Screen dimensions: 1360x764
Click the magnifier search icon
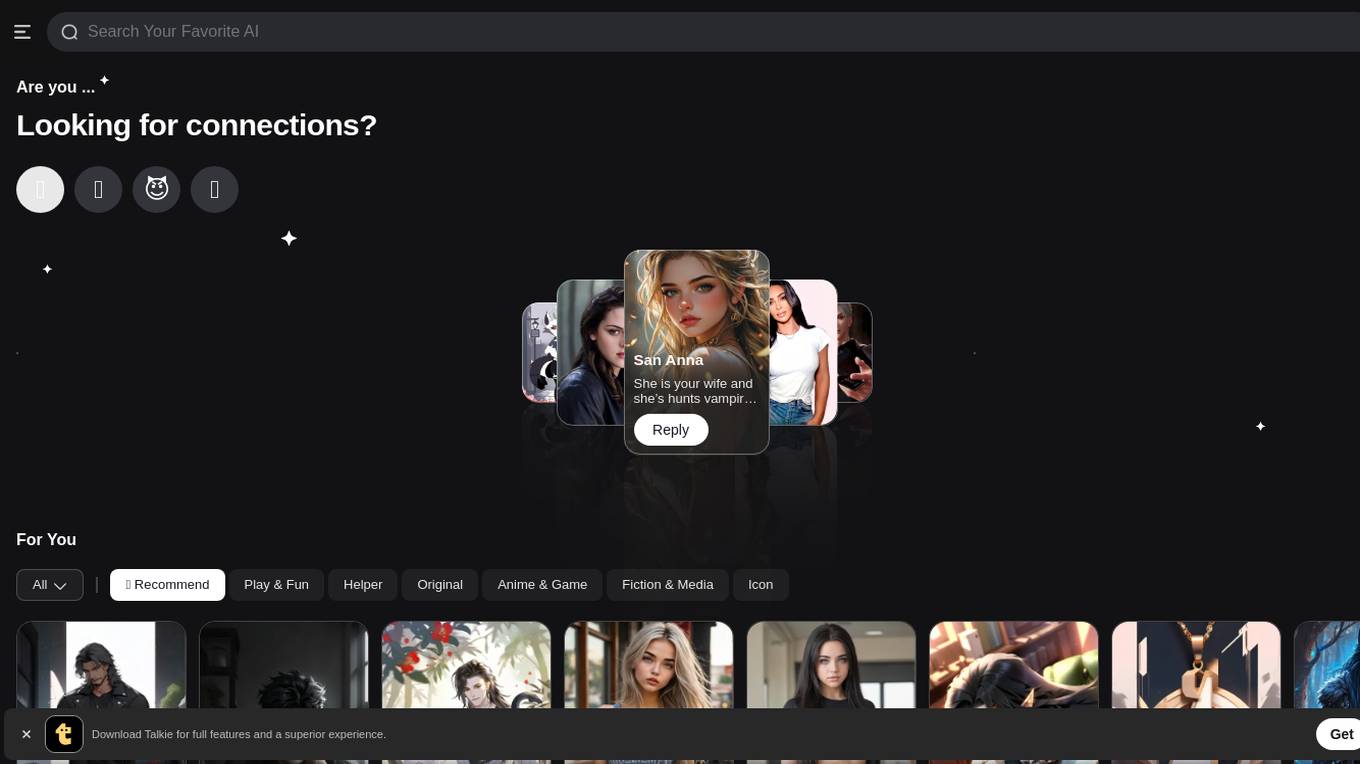coord(69,32)
